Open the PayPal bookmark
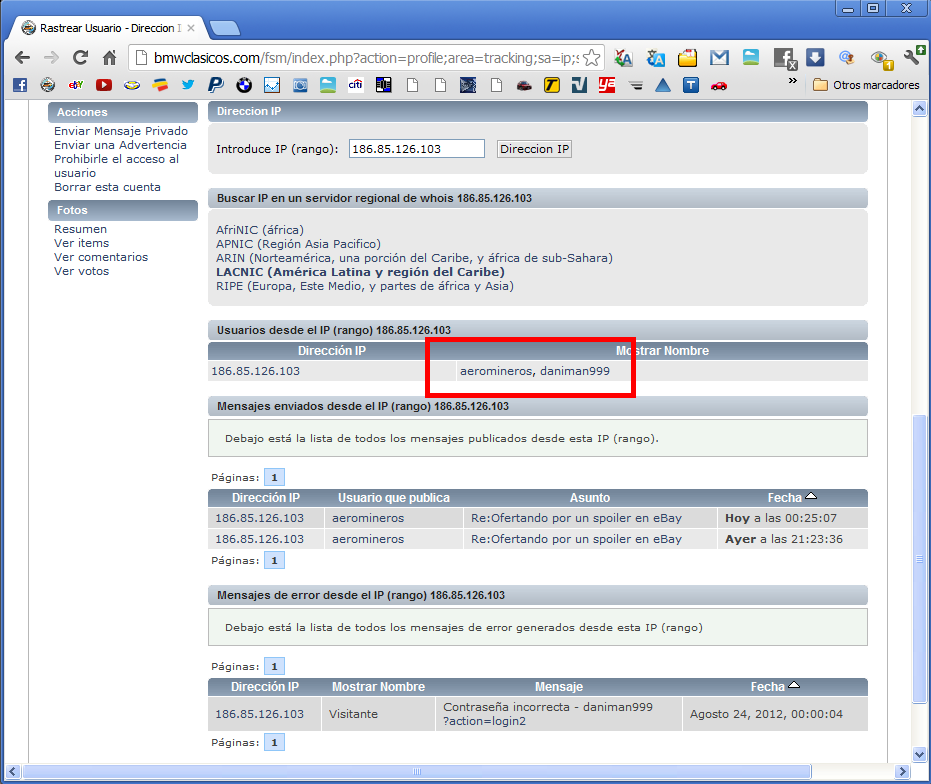Screen dimensions: 931x784 tap(216, 85)
